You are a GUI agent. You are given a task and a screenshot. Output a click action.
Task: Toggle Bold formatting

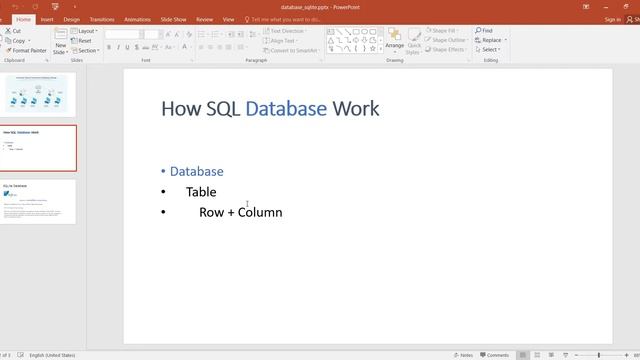tap(109, 47)
